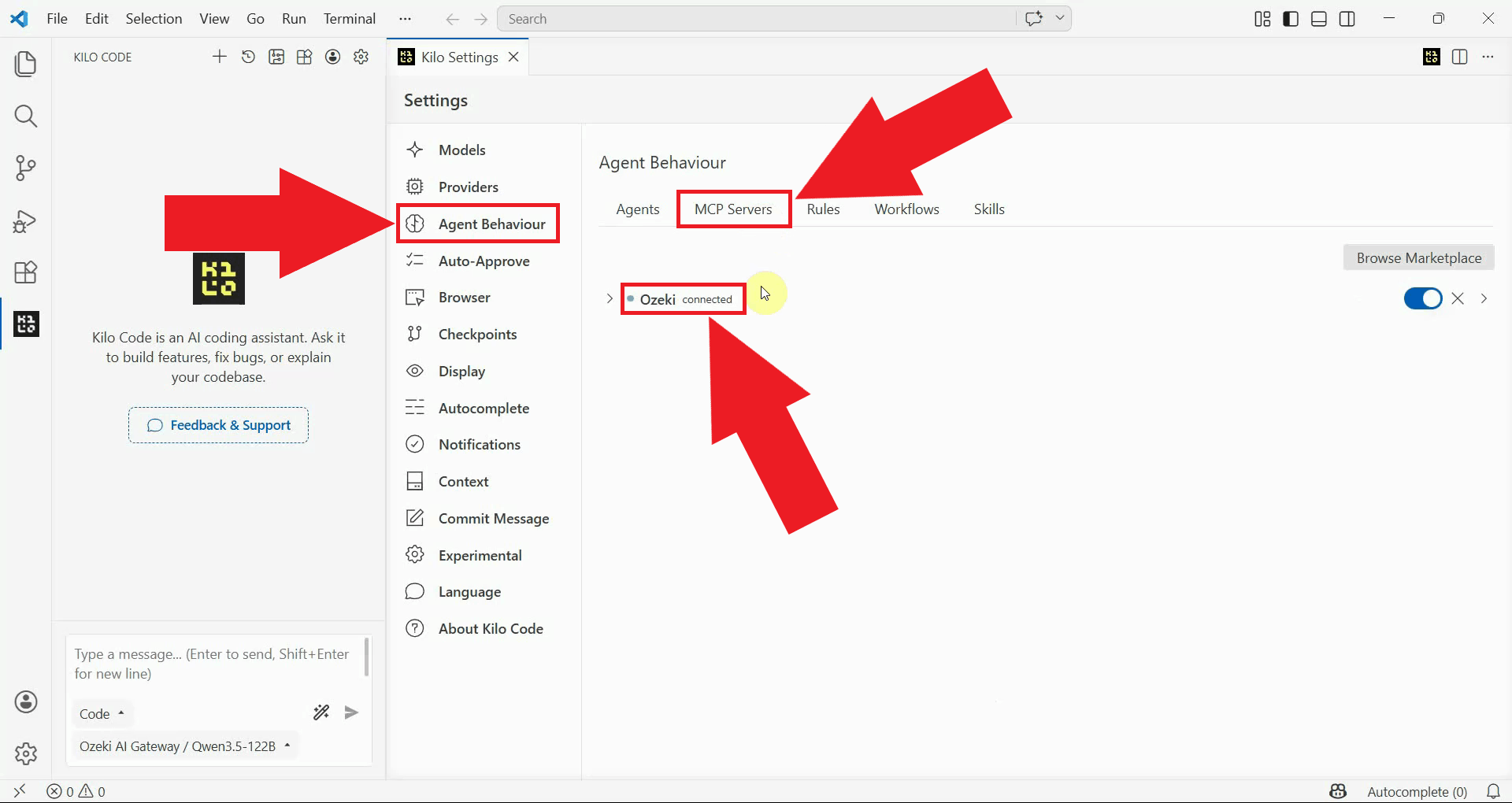Click the title bar Search field
Image resolution: width=1512 pixels, height=803 pixels.
click(756, 19)
